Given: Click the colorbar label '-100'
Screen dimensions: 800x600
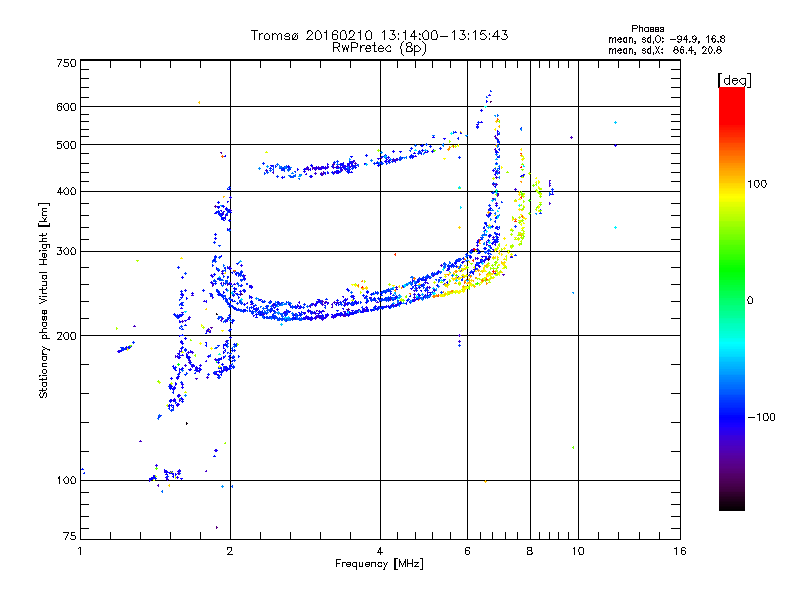Looking at the screenshot, I should tap(762, 417).
